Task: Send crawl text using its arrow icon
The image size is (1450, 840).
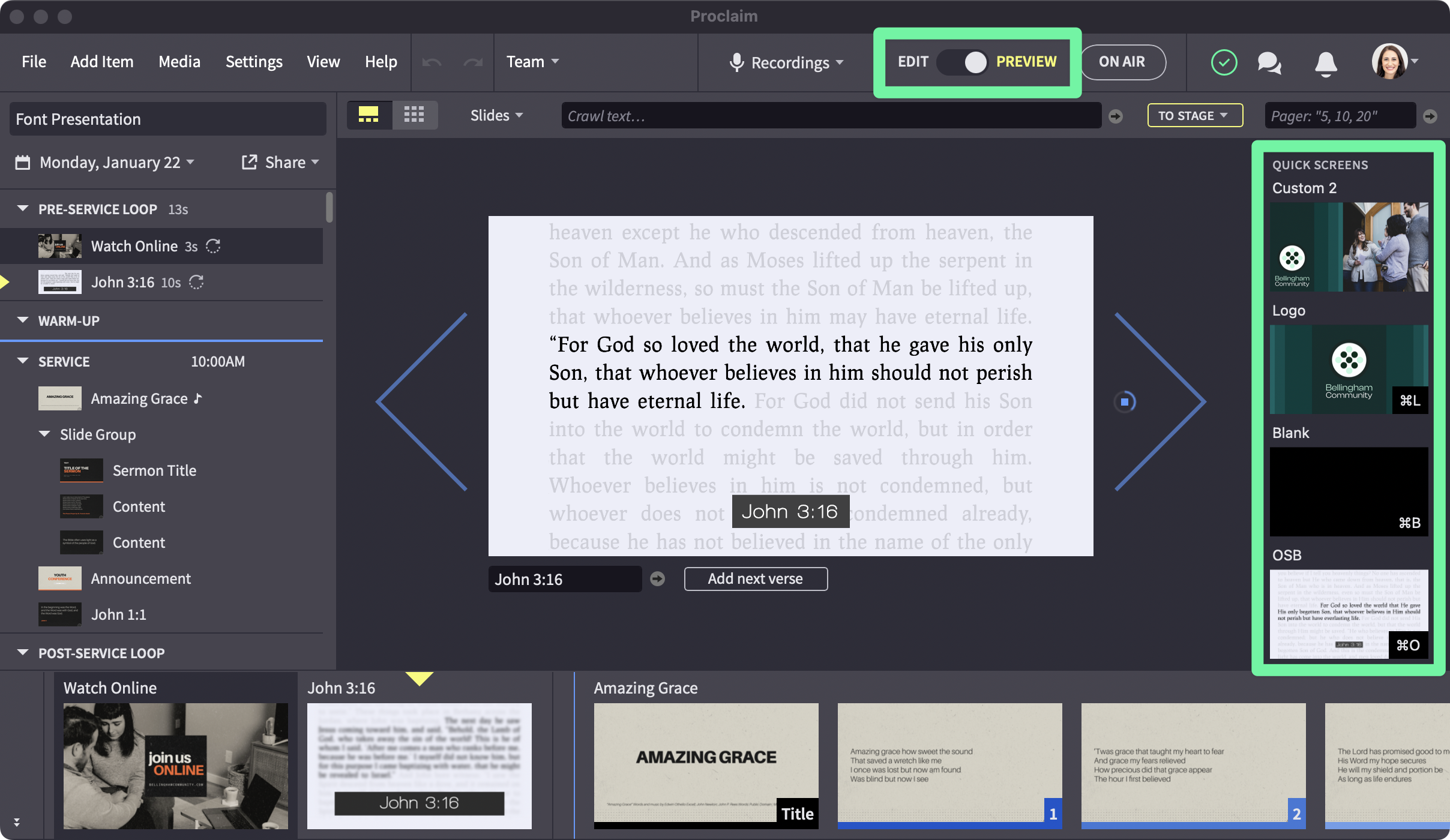Action: pyautogui.click(x=1115, y=116)
